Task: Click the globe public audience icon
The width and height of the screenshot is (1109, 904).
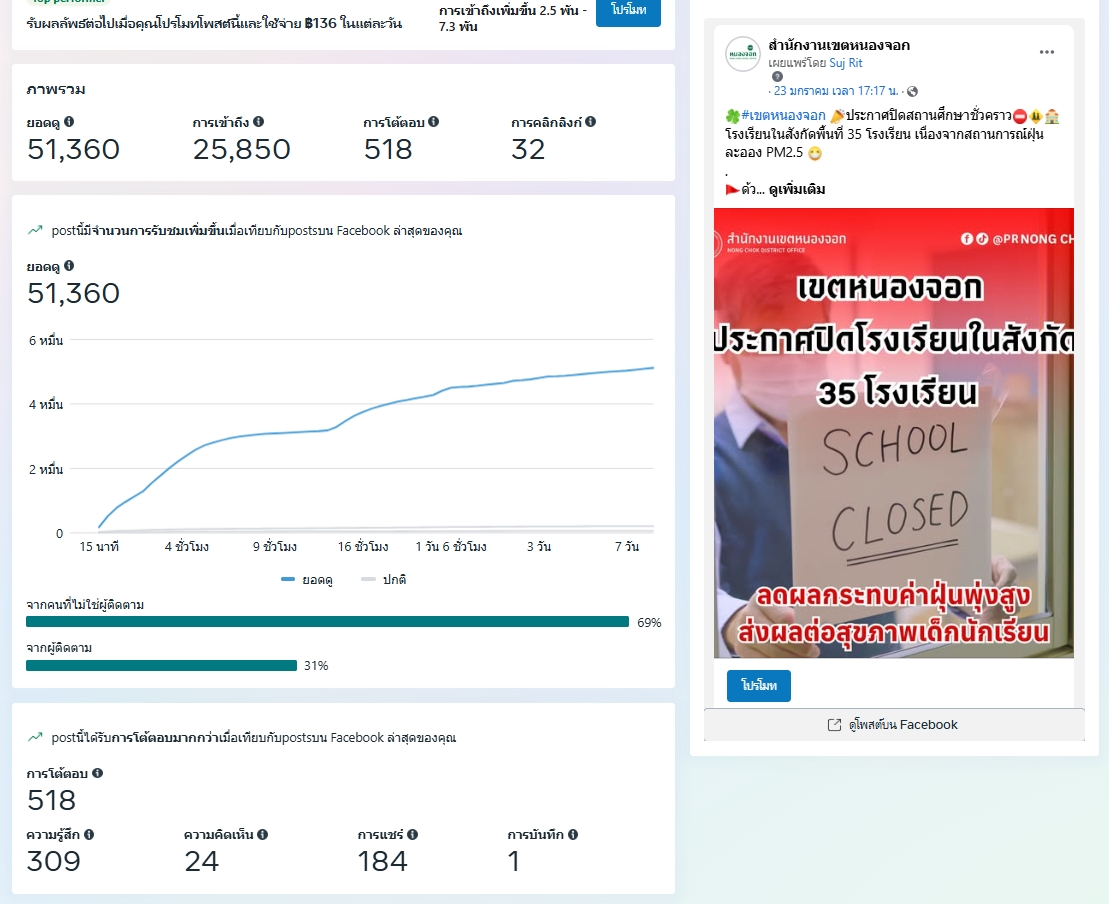Action: point(912,91)
